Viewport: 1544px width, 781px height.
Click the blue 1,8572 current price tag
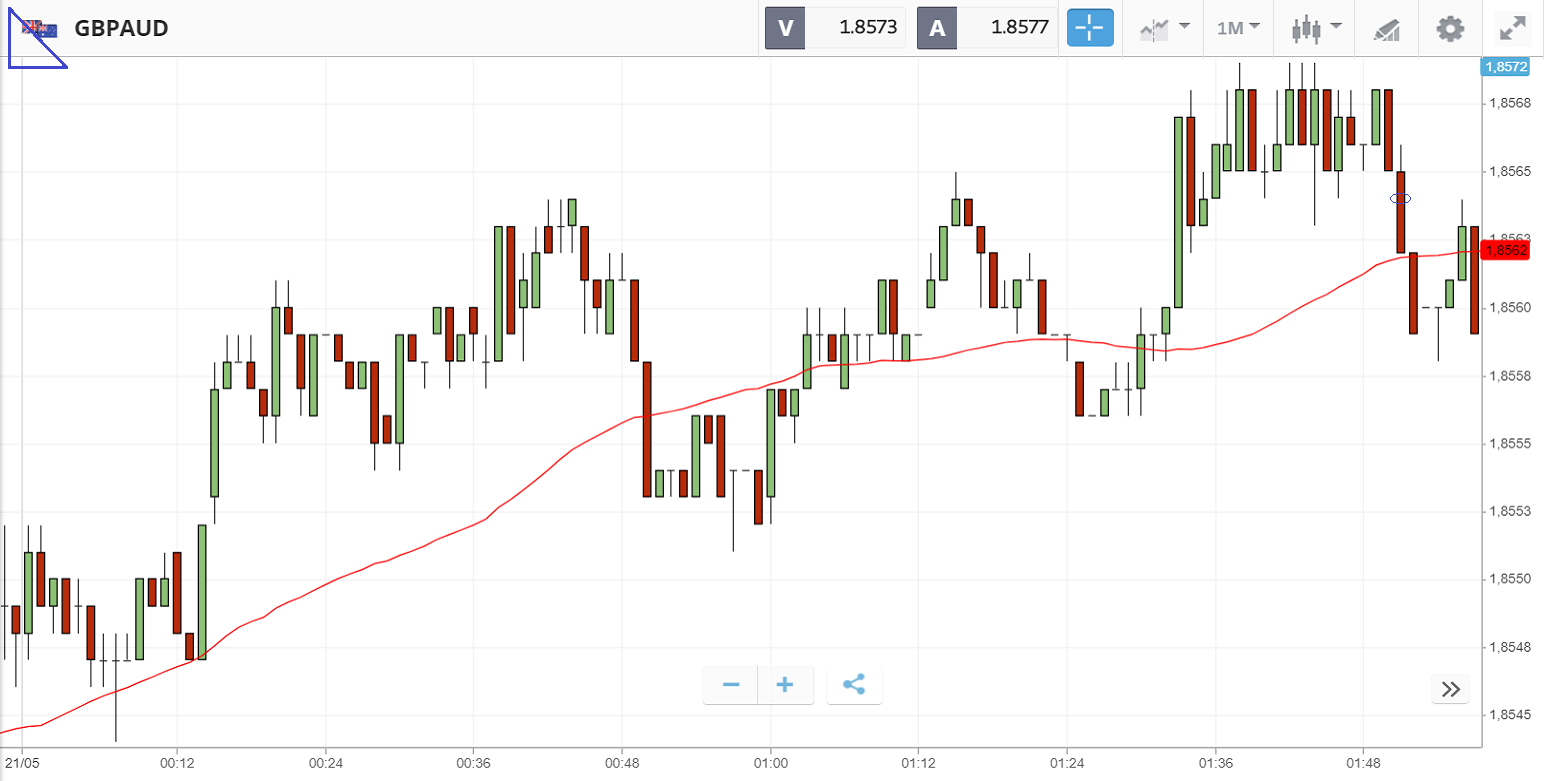(1506, 67)
